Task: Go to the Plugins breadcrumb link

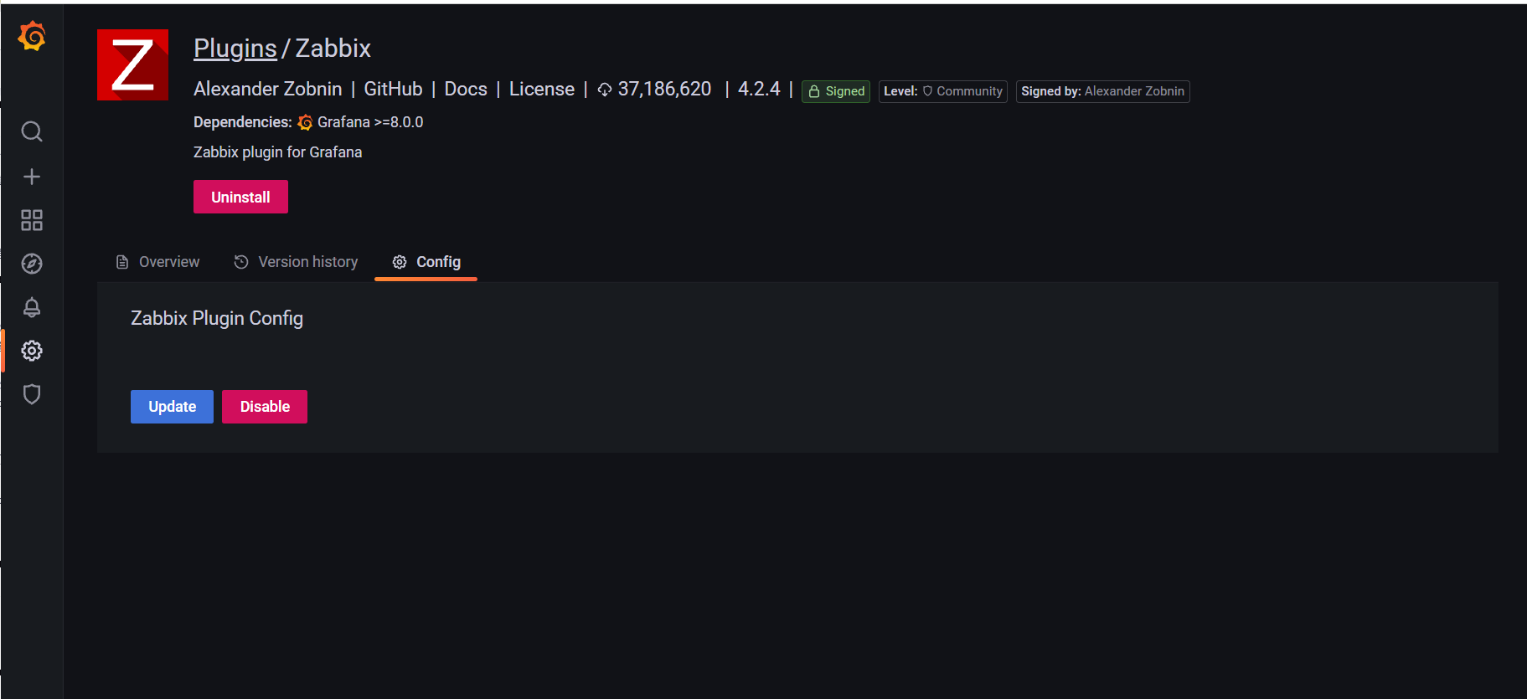Action: (x=235, y=48)
